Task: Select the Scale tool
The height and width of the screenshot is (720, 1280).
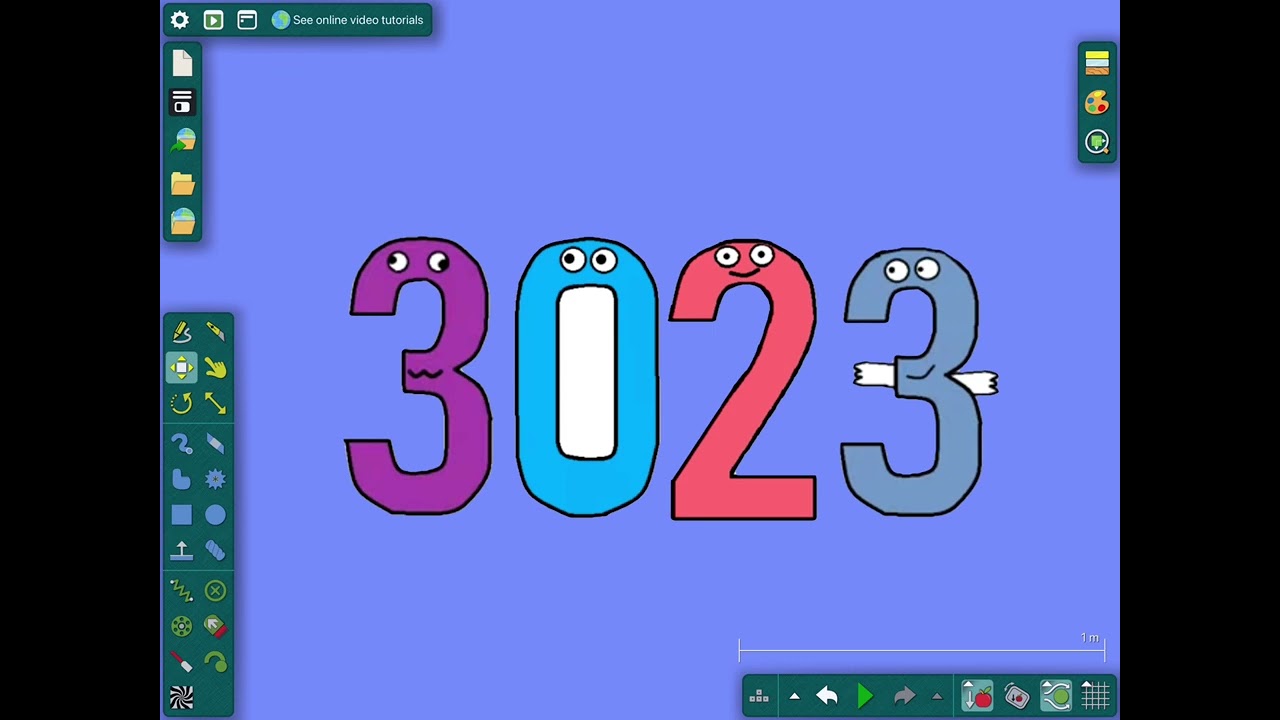Action: [x=215, y=403]
